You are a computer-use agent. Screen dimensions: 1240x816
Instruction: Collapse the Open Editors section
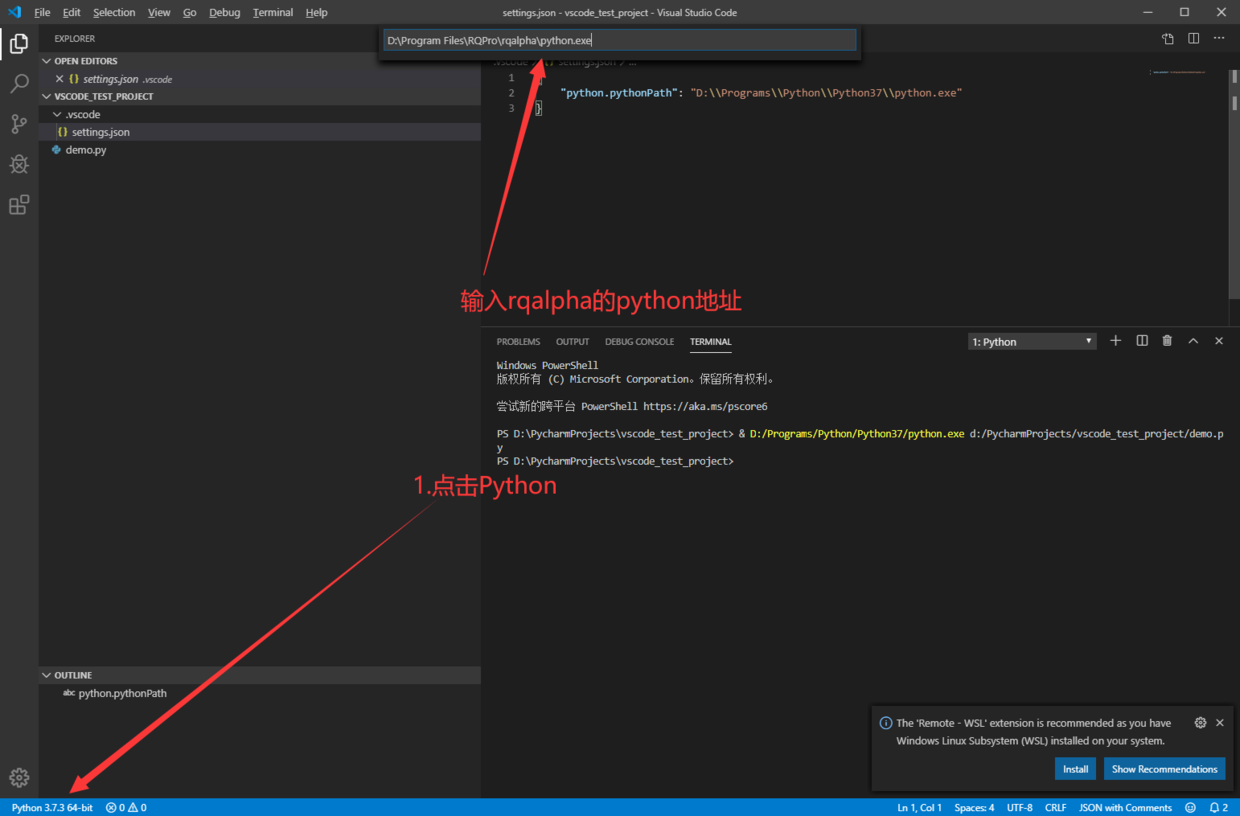point(260,61)
